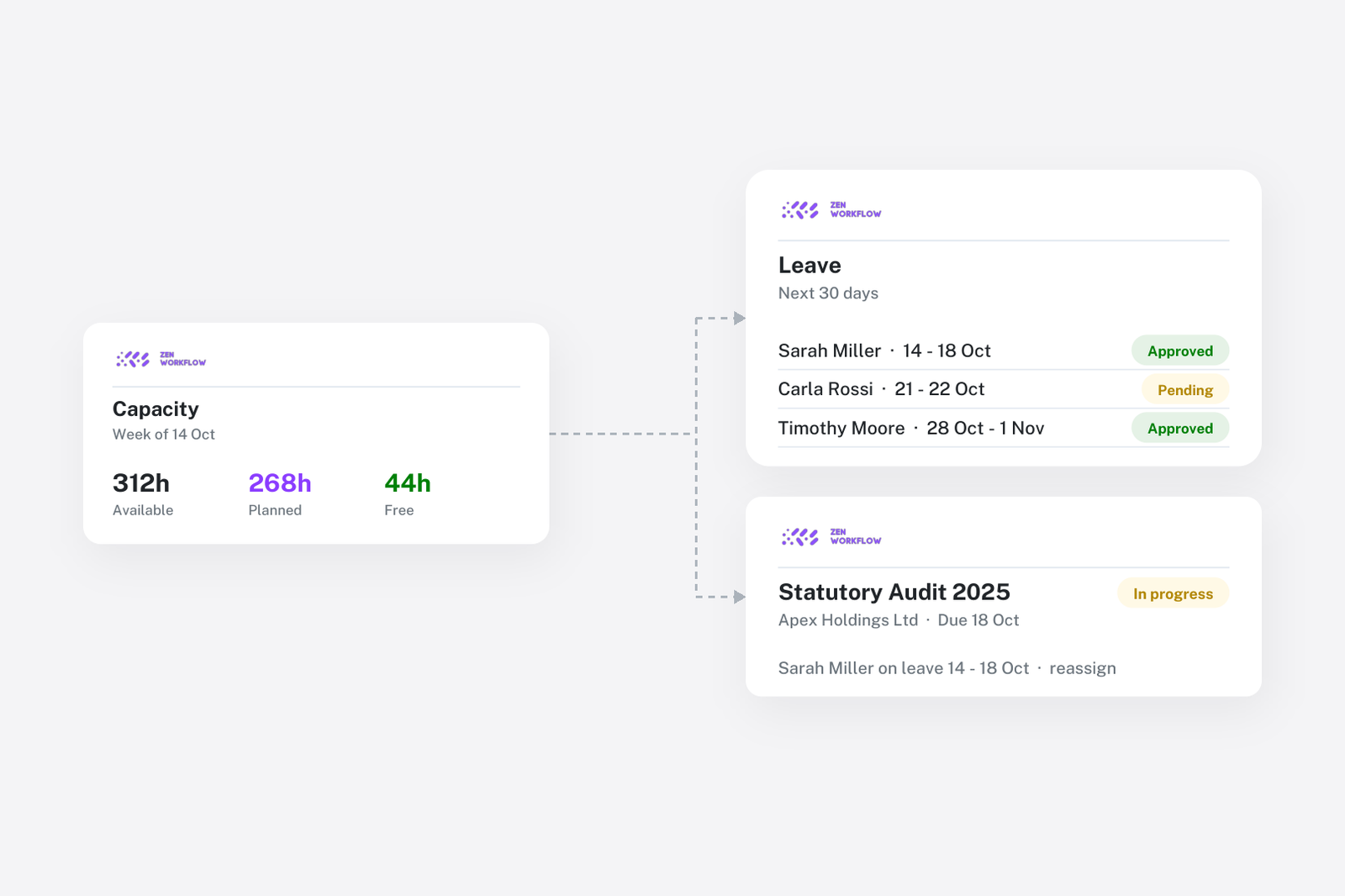Viewport: 1345px width, 896px height.
Task: Click 'Apex Holdings Ltd · Due 18 Oct' line
Action: (899, 620)
